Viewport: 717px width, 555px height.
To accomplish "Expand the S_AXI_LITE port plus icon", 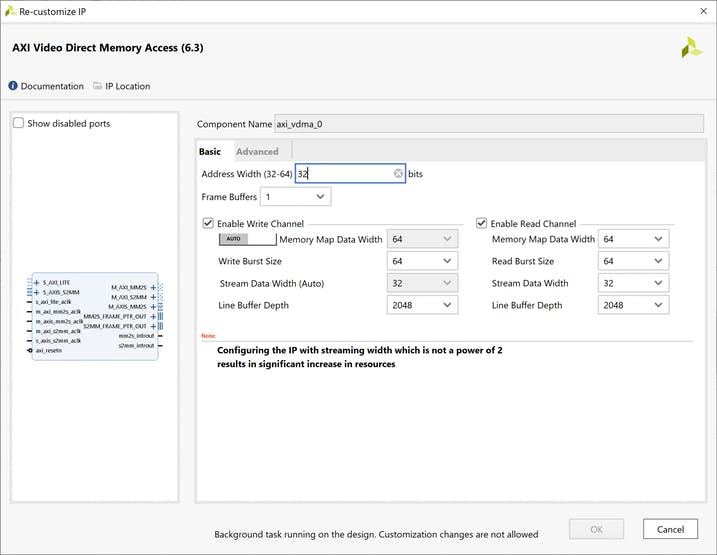I will tap(36, 283).
